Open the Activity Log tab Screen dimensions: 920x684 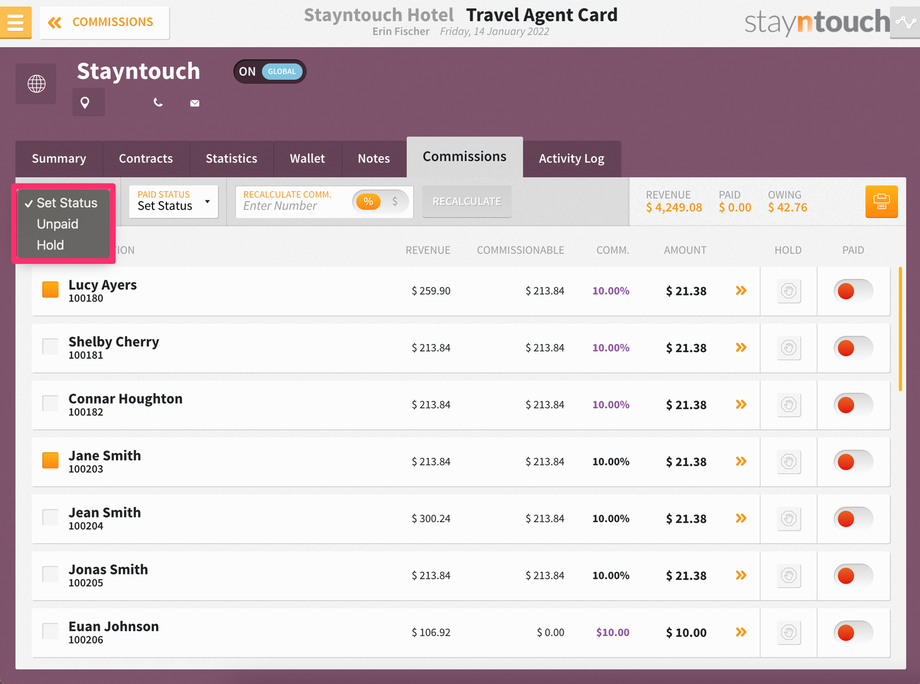point(571,158)
